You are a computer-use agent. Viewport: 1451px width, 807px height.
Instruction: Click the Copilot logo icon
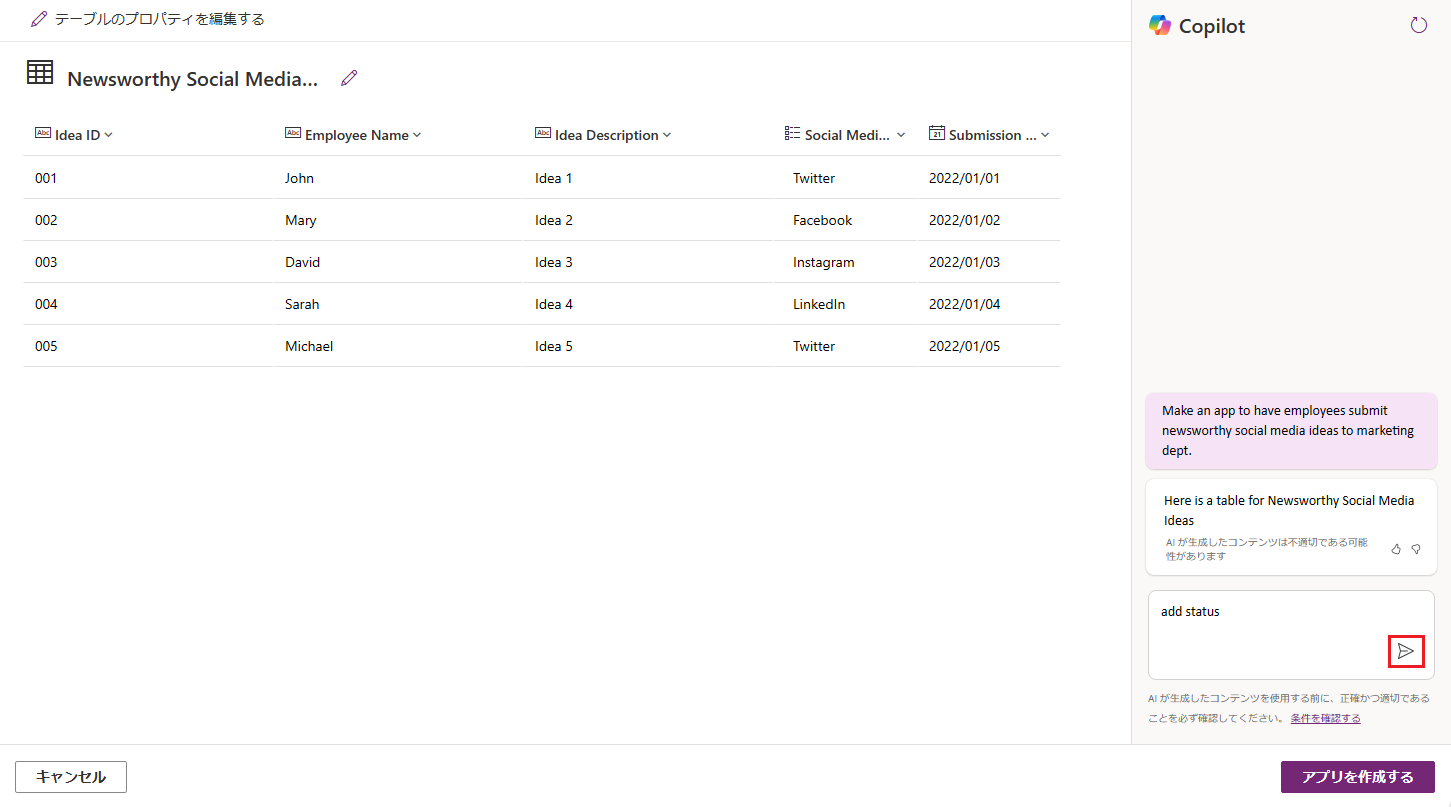[x=1160, y=26]
